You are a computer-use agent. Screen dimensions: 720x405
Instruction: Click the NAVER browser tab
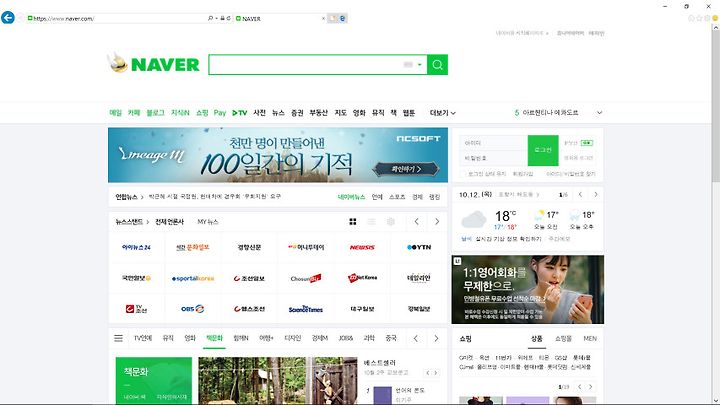pyautogui.click(x=280, y=18)
